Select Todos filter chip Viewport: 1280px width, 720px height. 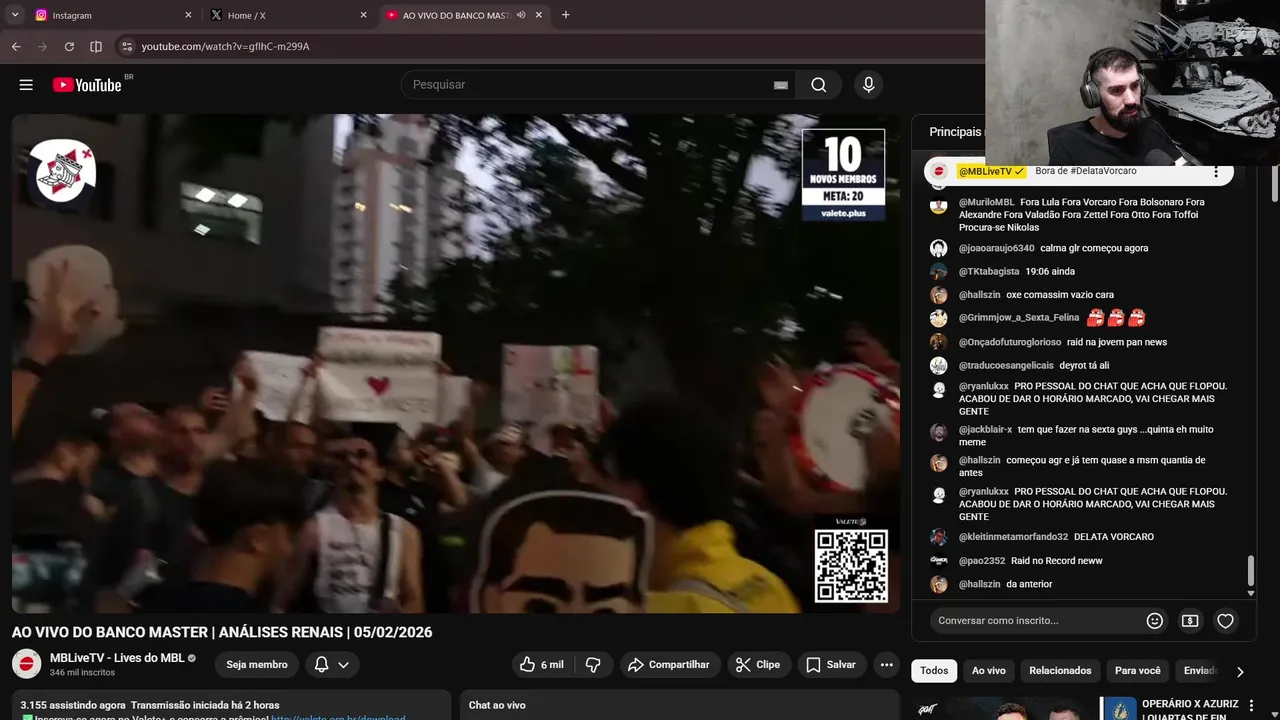(934, 671)
